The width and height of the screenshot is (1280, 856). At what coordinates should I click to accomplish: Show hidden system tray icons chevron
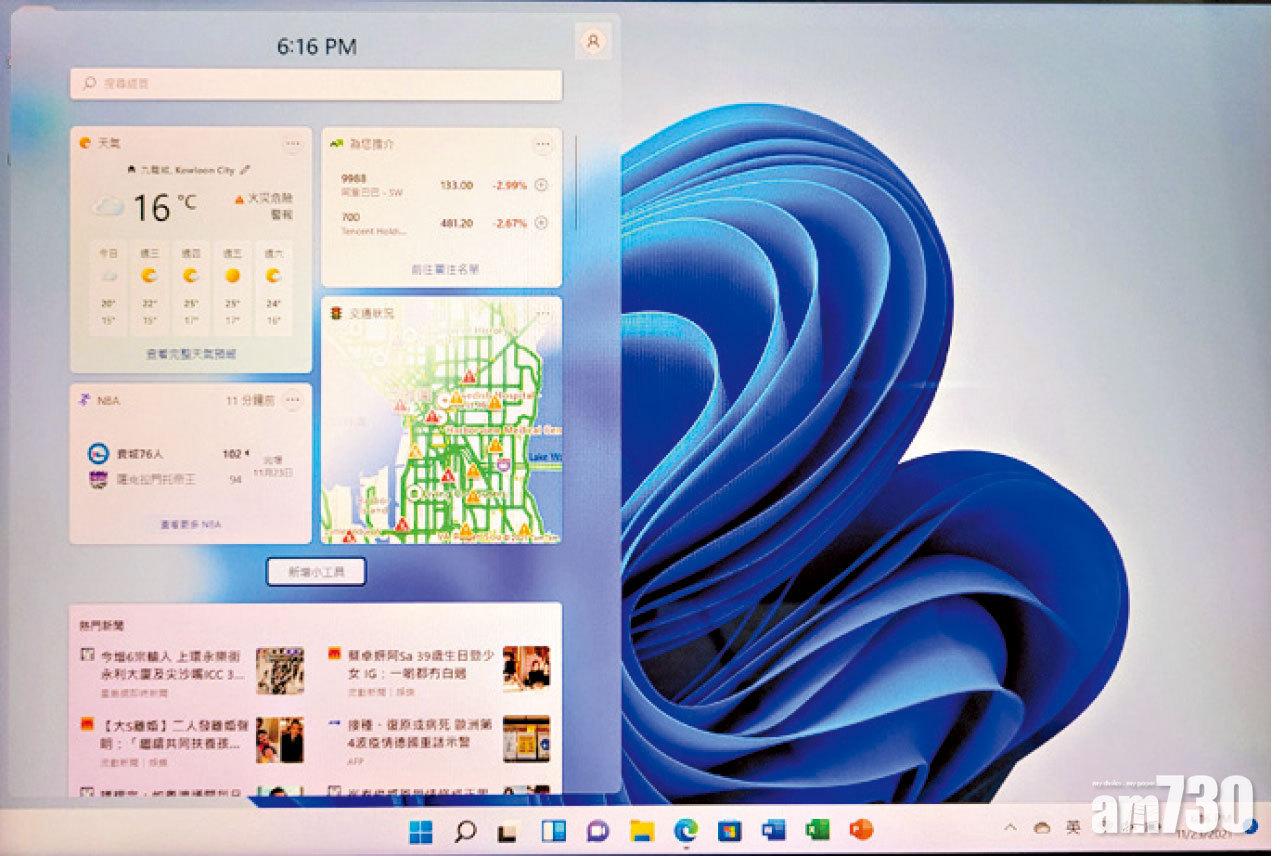(x=1010, y=828)
